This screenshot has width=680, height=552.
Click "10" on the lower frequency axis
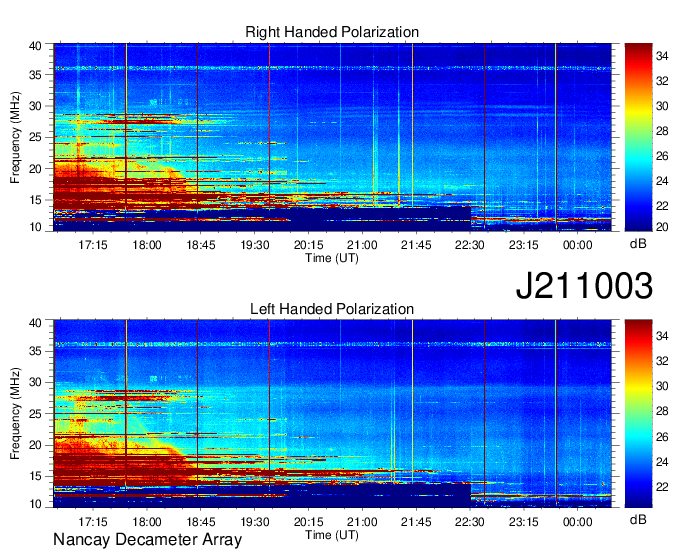click(x=35, y=504)
